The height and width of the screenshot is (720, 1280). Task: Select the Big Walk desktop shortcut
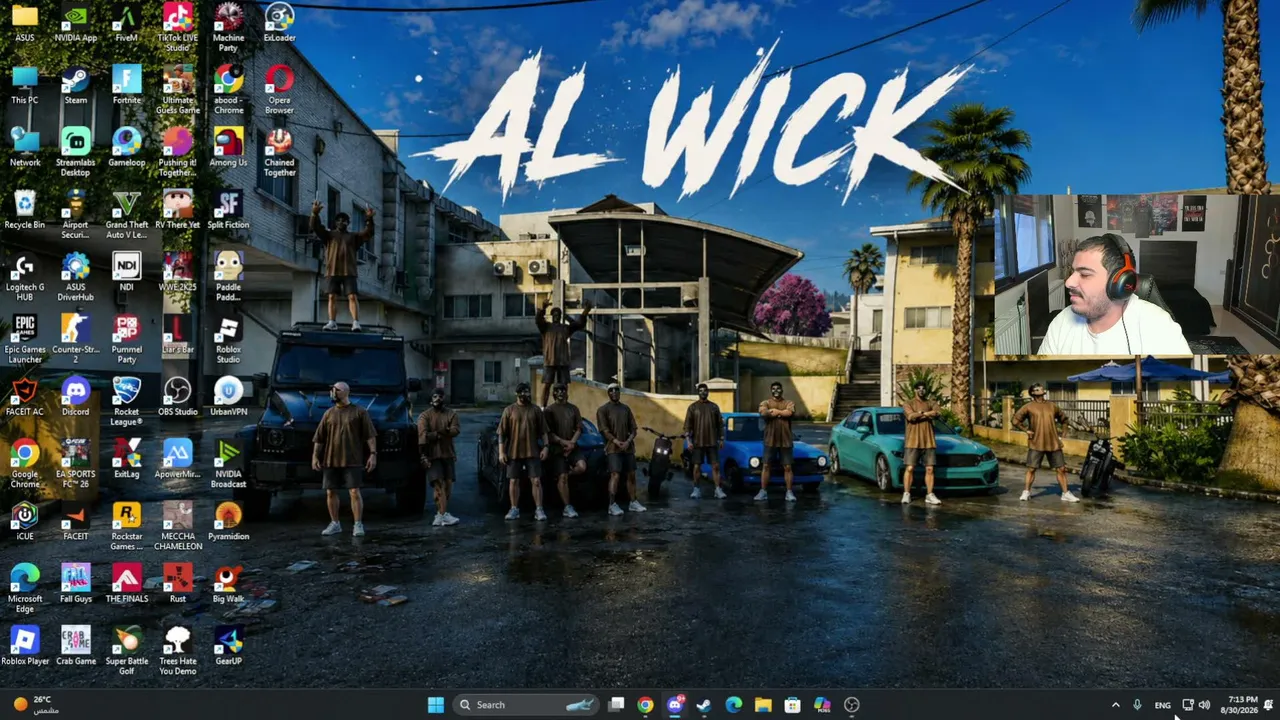[229, 584]
